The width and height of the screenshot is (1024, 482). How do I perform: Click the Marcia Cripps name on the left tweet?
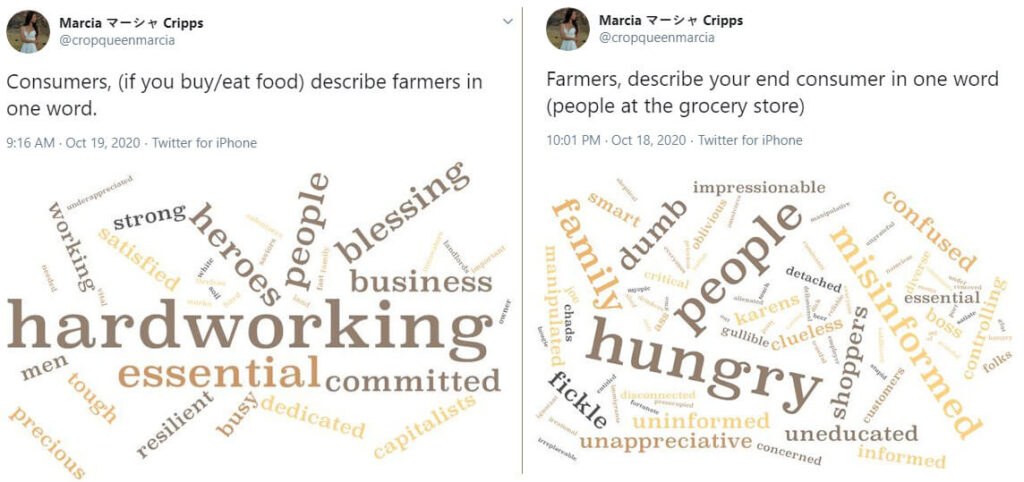pyautogui.click(x=131, y=23)
